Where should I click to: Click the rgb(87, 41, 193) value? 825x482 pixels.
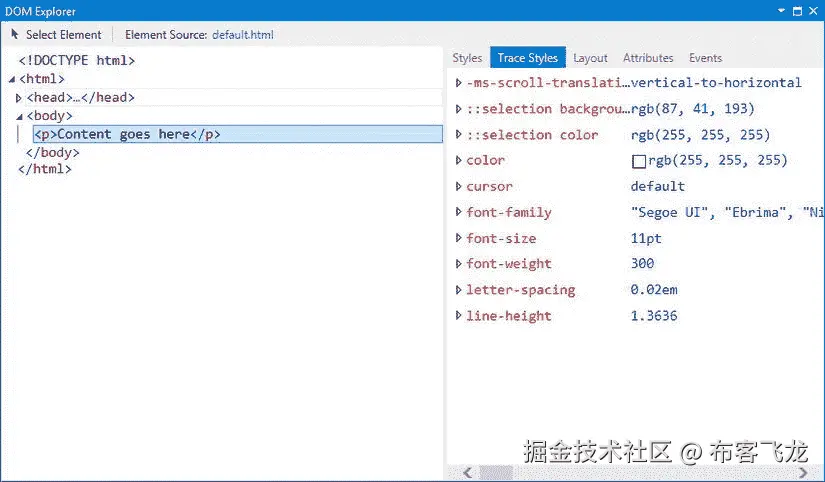(x=692, y=109)
